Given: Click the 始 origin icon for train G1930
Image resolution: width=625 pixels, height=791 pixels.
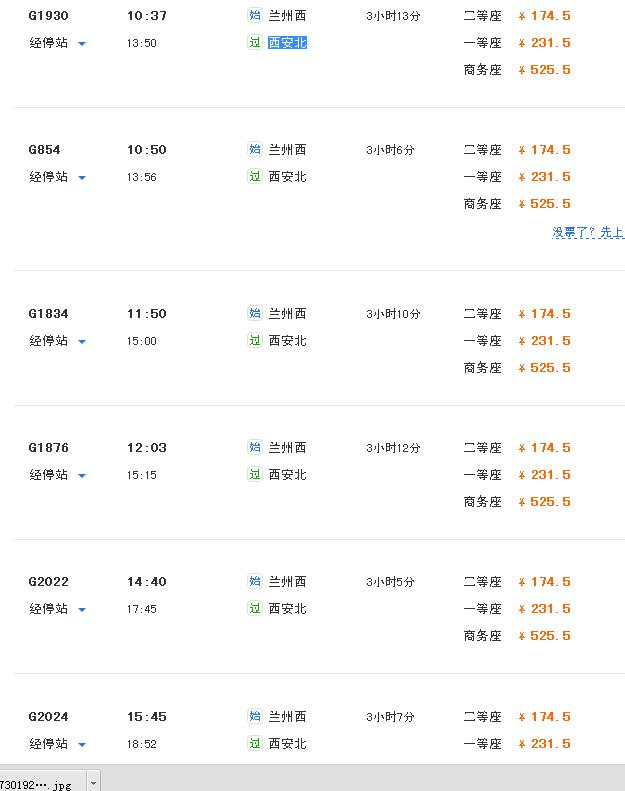Looking at the screenshot, I should pos(255,15).
